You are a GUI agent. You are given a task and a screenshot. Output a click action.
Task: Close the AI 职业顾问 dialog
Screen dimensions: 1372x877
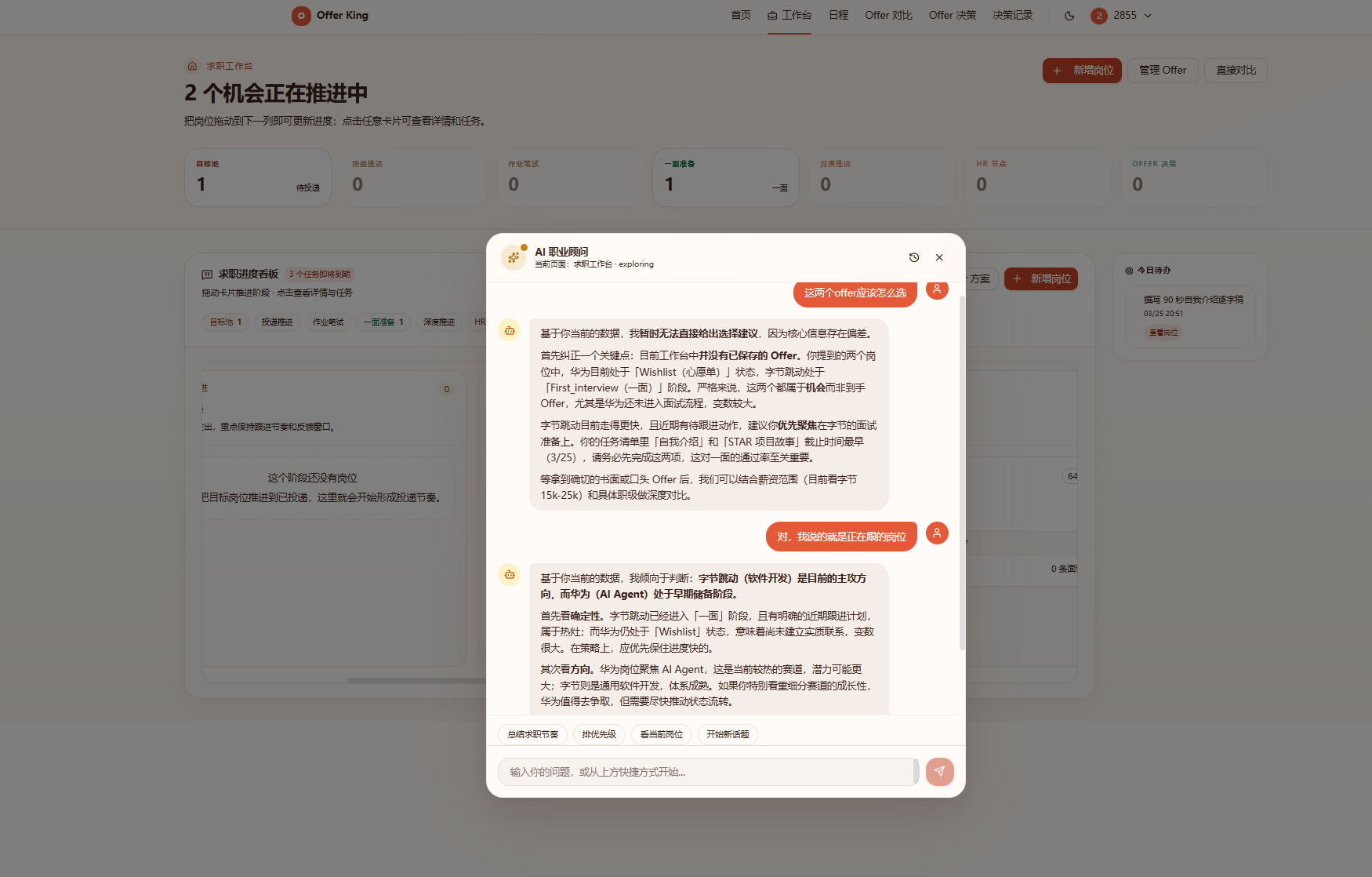tap(939, 257)
